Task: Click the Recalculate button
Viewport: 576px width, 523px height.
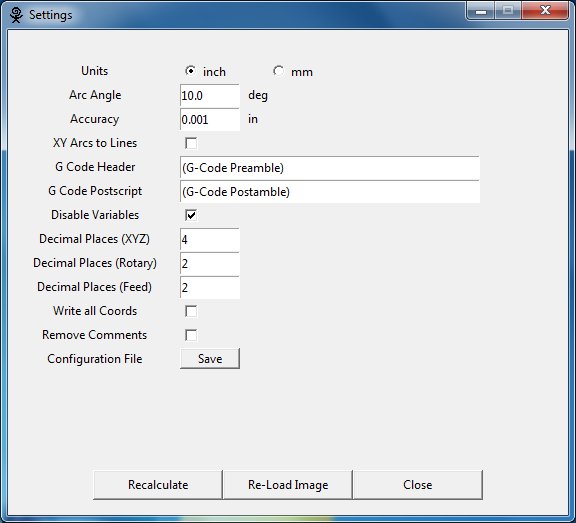Action: (158, 485)
